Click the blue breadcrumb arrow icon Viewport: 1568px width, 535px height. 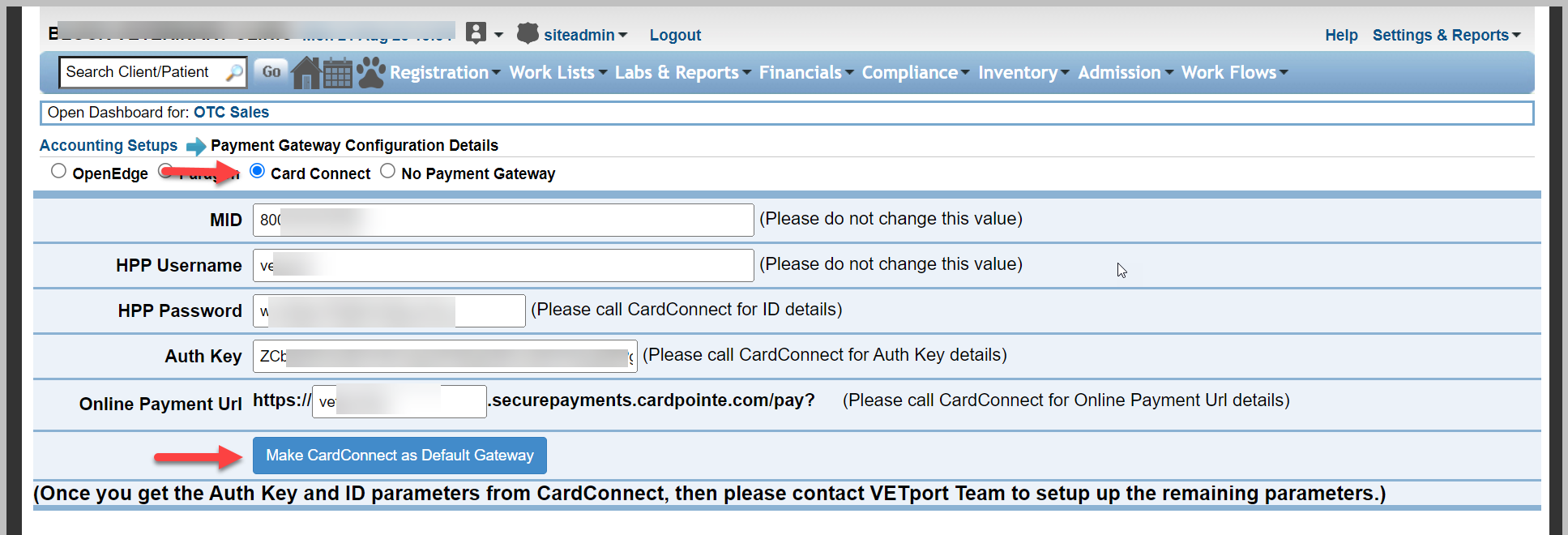pos(196,146)
